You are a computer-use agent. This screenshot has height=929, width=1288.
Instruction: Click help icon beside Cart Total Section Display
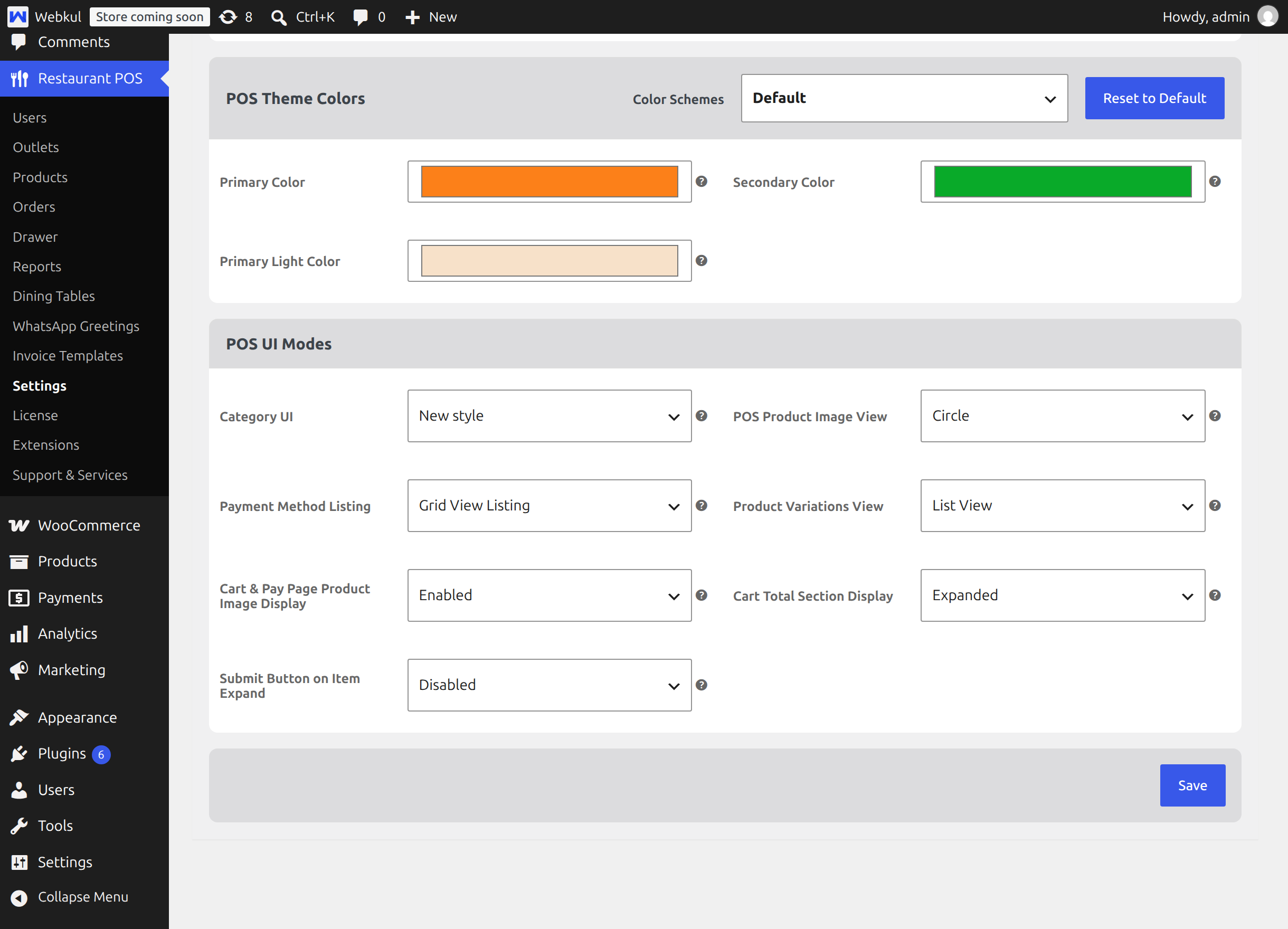click(x=1215, y=595)
